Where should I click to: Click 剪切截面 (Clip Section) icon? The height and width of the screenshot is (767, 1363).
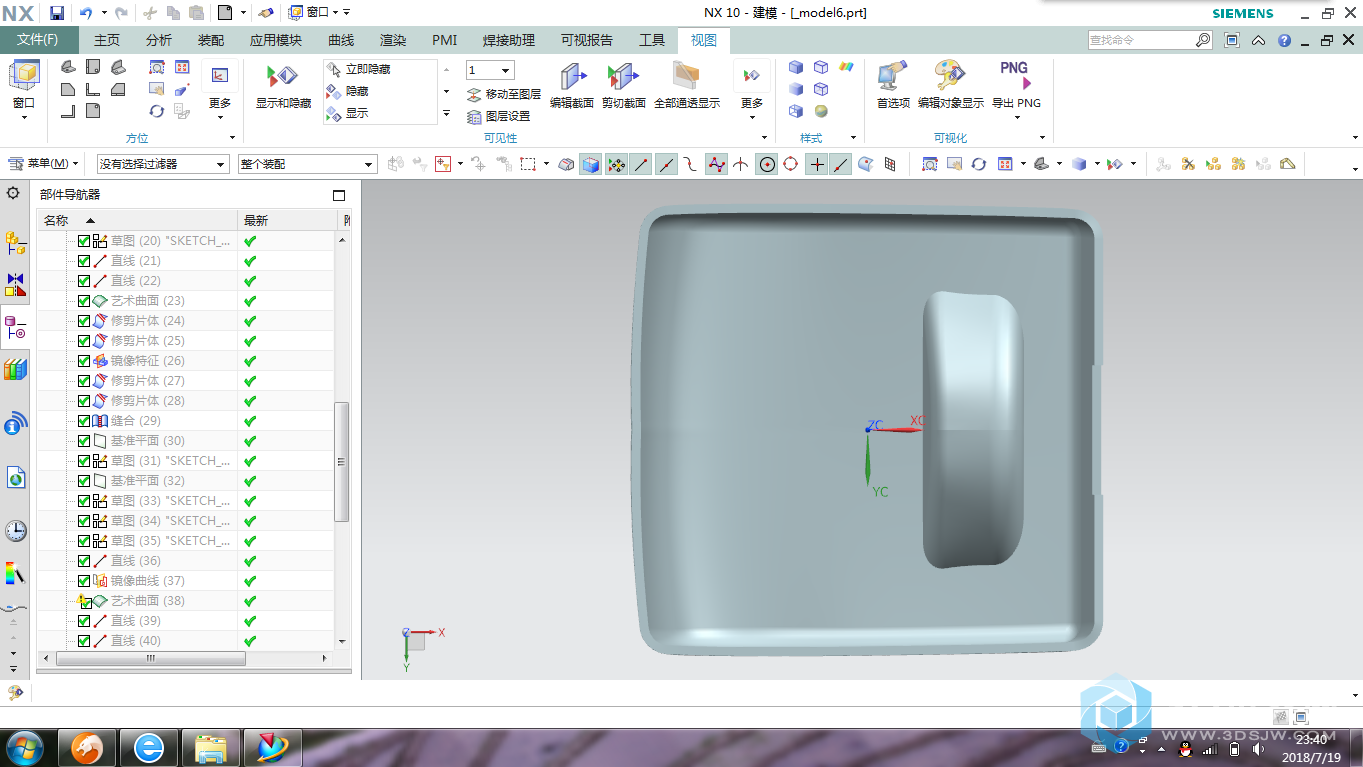pyautogui.click(x=623, y=77)
